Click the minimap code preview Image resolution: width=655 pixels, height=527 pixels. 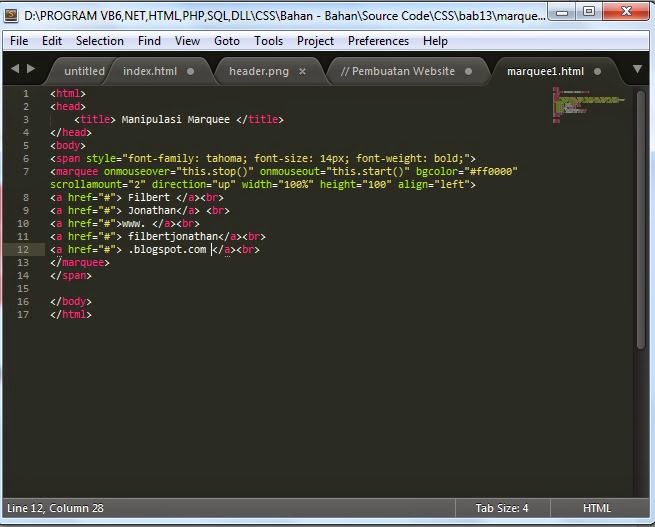point(587,105)
